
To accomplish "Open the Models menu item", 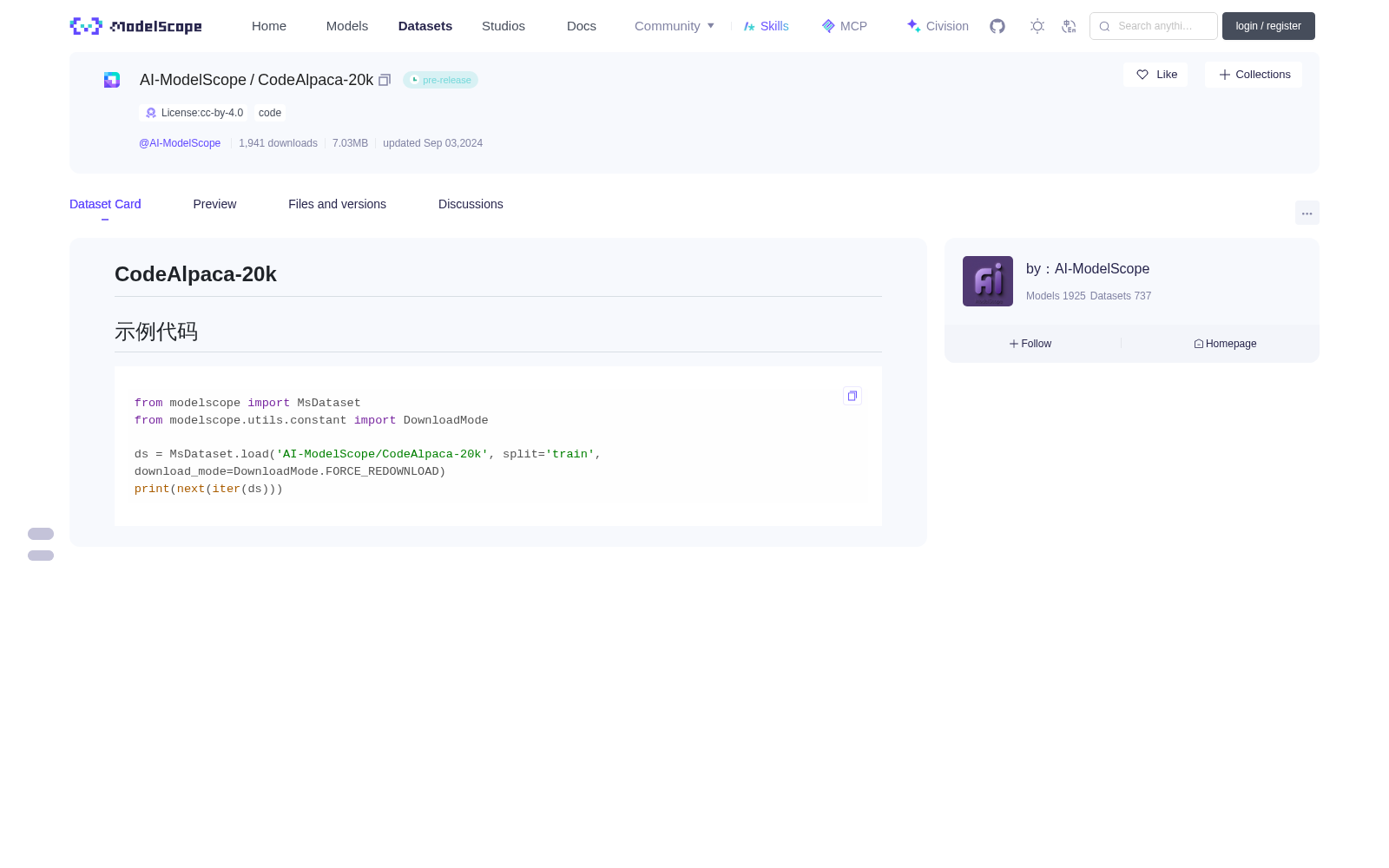I will (347, 26).
